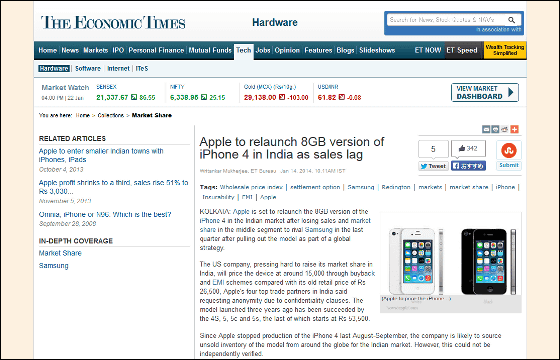Click the Sensex green up-arrow indicator

pyautogui.click(x=134, y=97)
